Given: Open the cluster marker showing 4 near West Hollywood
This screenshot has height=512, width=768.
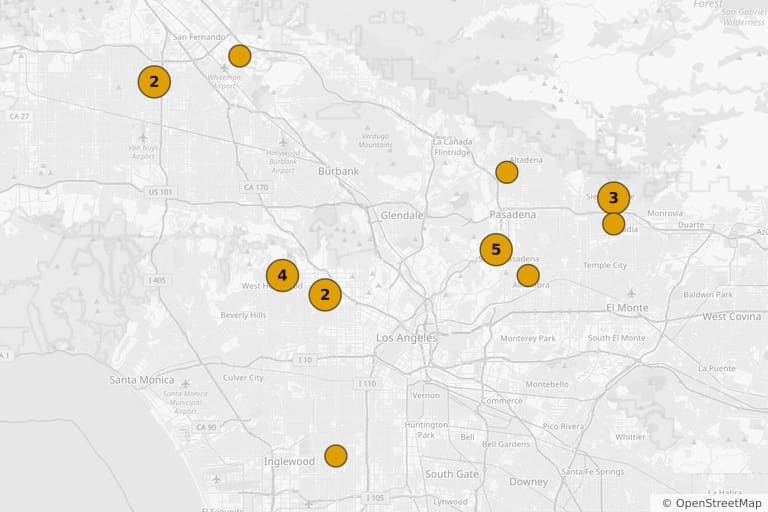Looking at the screenshot, I should [x=282, y=275].
